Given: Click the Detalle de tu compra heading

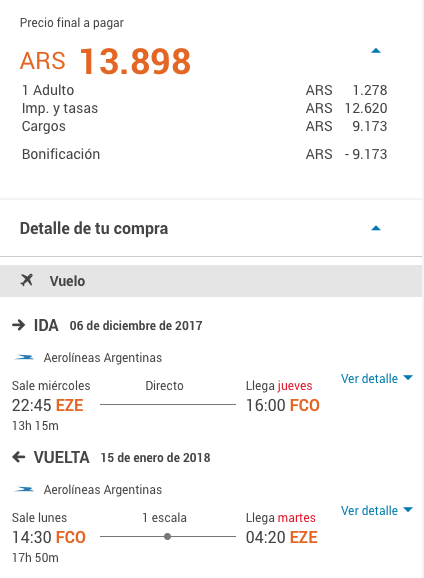Looking at the screenshot, I should (94, 229).
